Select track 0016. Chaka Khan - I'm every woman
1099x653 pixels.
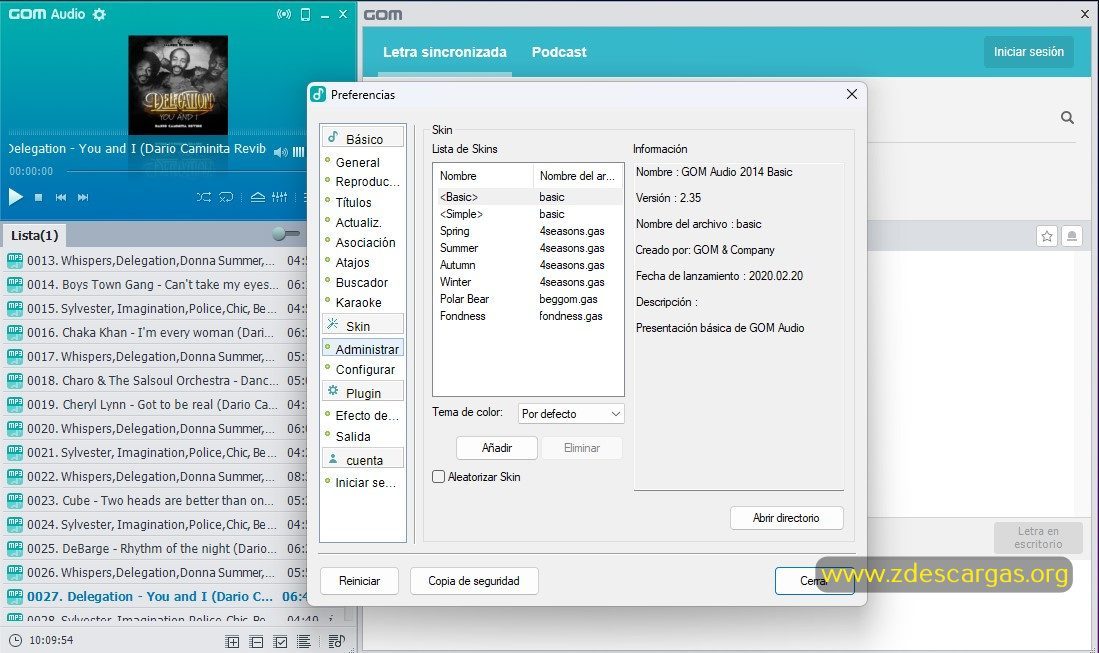[155, 332]
